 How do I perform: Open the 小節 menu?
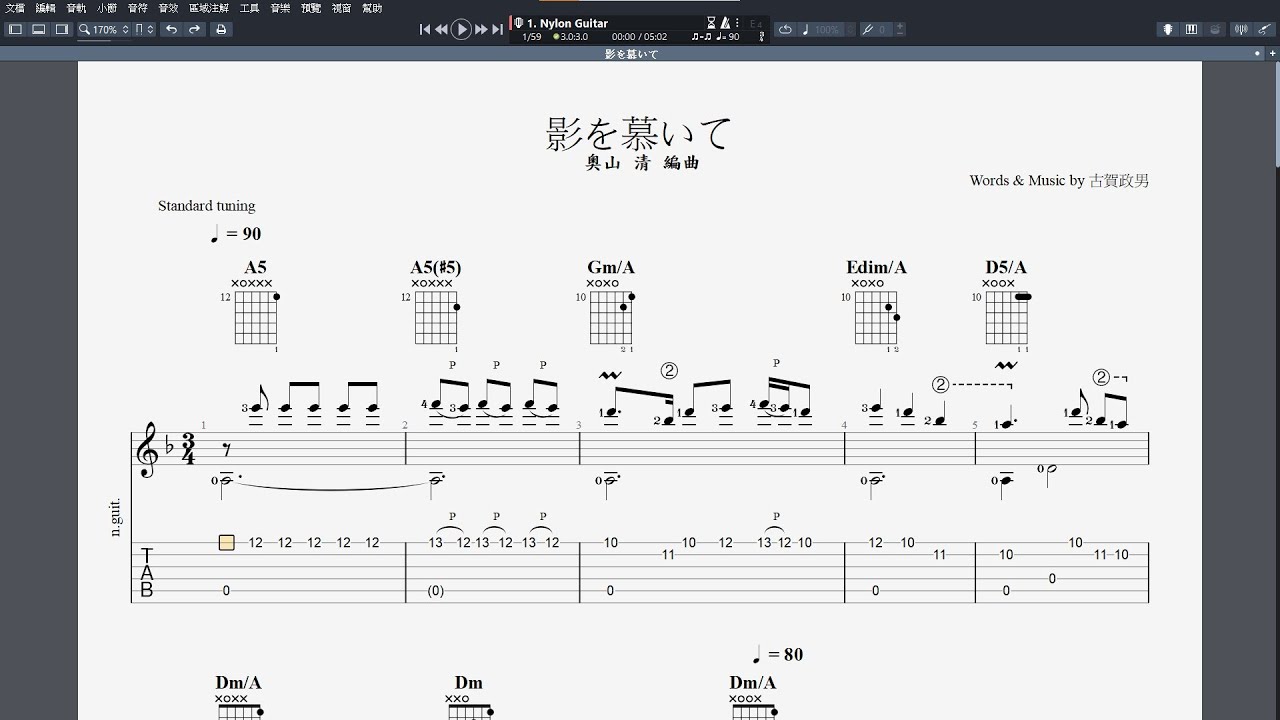point(106,8)
